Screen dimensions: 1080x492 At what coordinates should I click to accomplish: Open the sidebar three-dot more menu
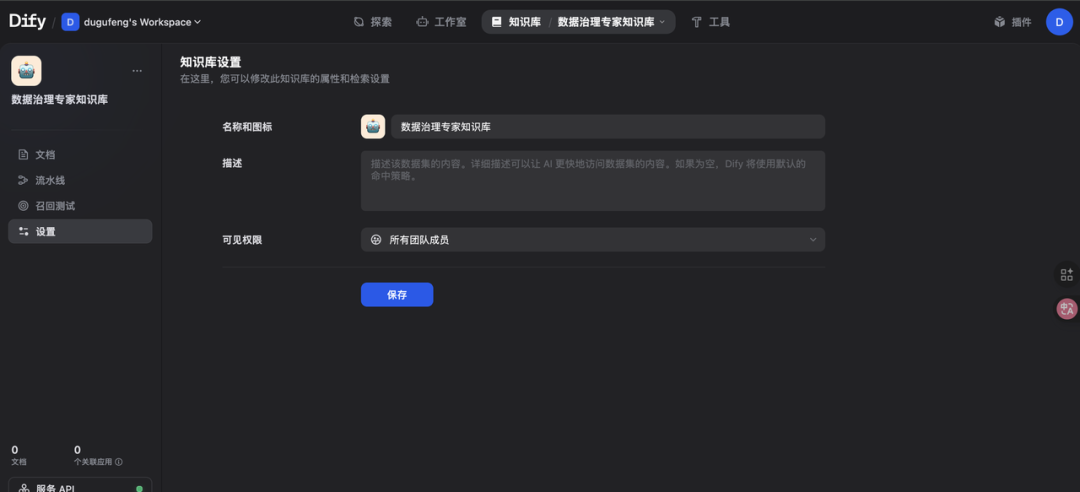(137, 70)
